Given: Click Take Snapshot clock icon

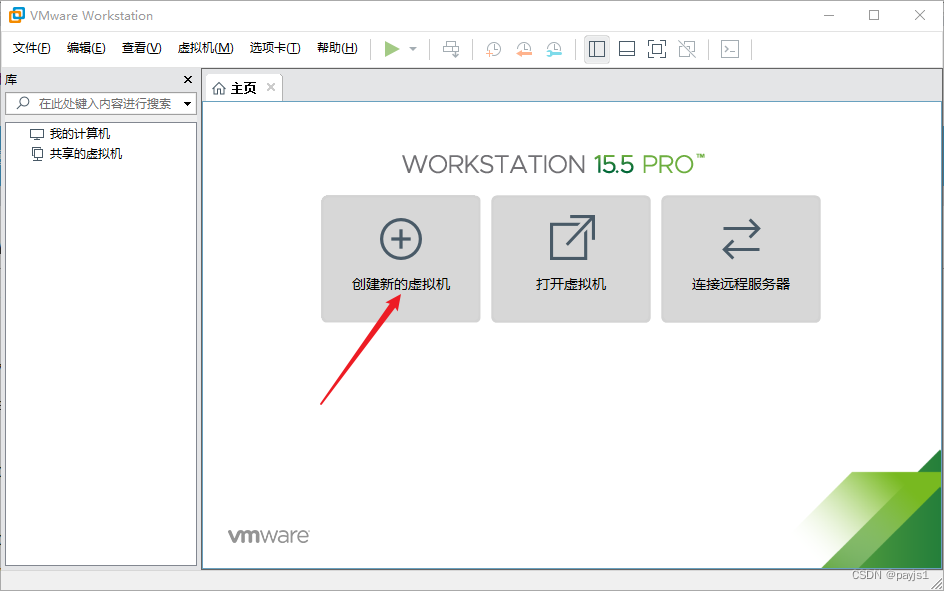Looking at the screenshot, I should coord(494,49).
